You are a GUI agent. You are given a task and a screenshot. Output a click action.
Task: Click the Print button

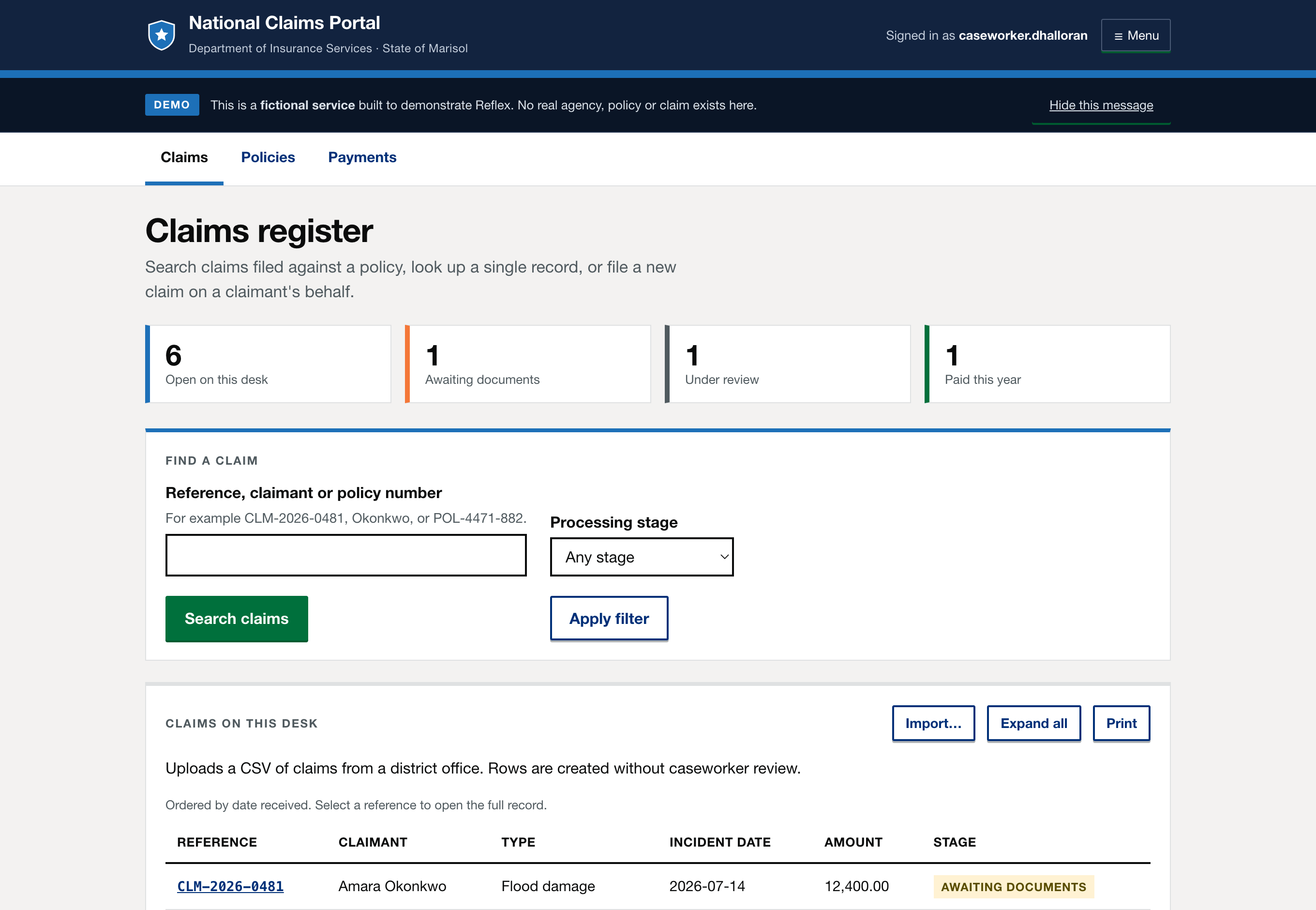click(1121, 723)
